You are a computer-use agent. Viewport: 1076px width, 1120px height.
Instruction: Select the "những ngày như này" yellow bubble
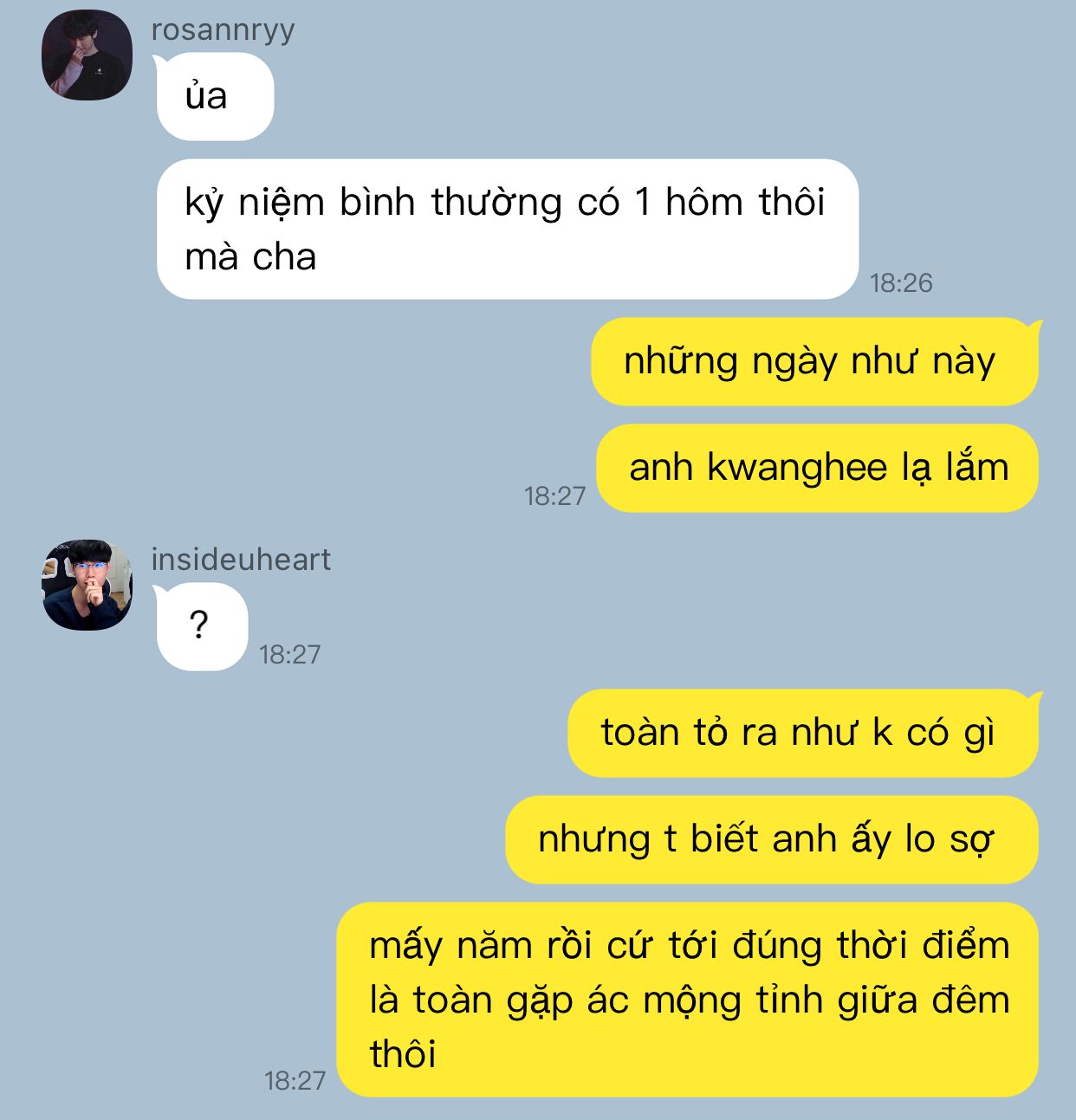click(814, 361)
